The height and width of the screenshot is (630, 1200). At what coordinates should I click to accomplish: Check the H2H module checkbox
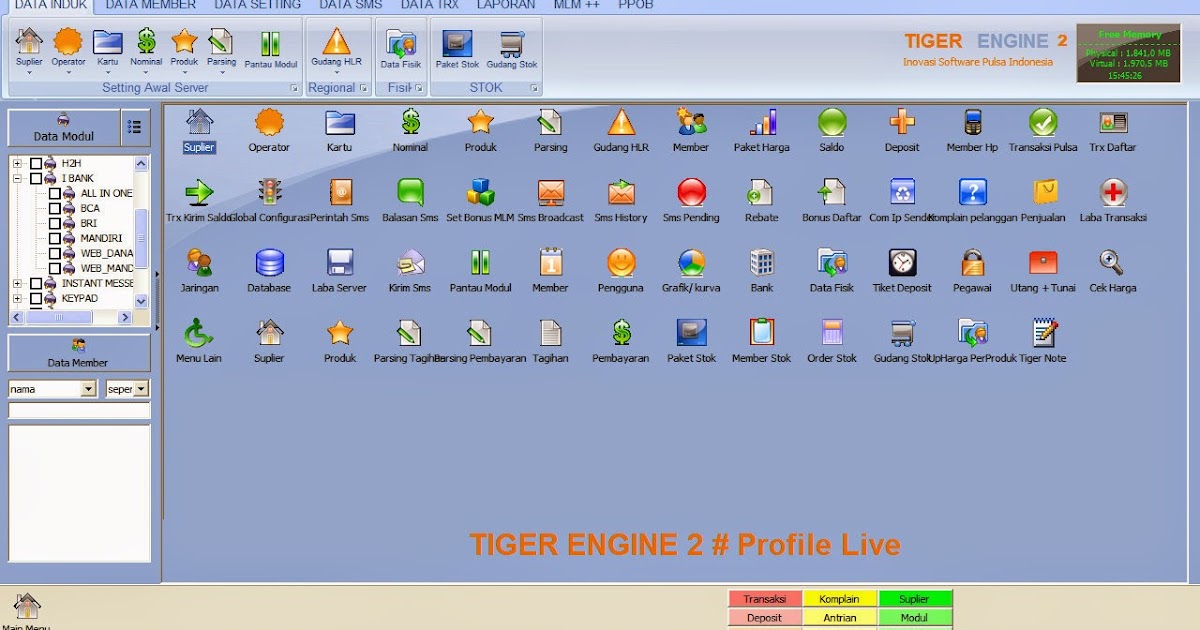point(38,161)
